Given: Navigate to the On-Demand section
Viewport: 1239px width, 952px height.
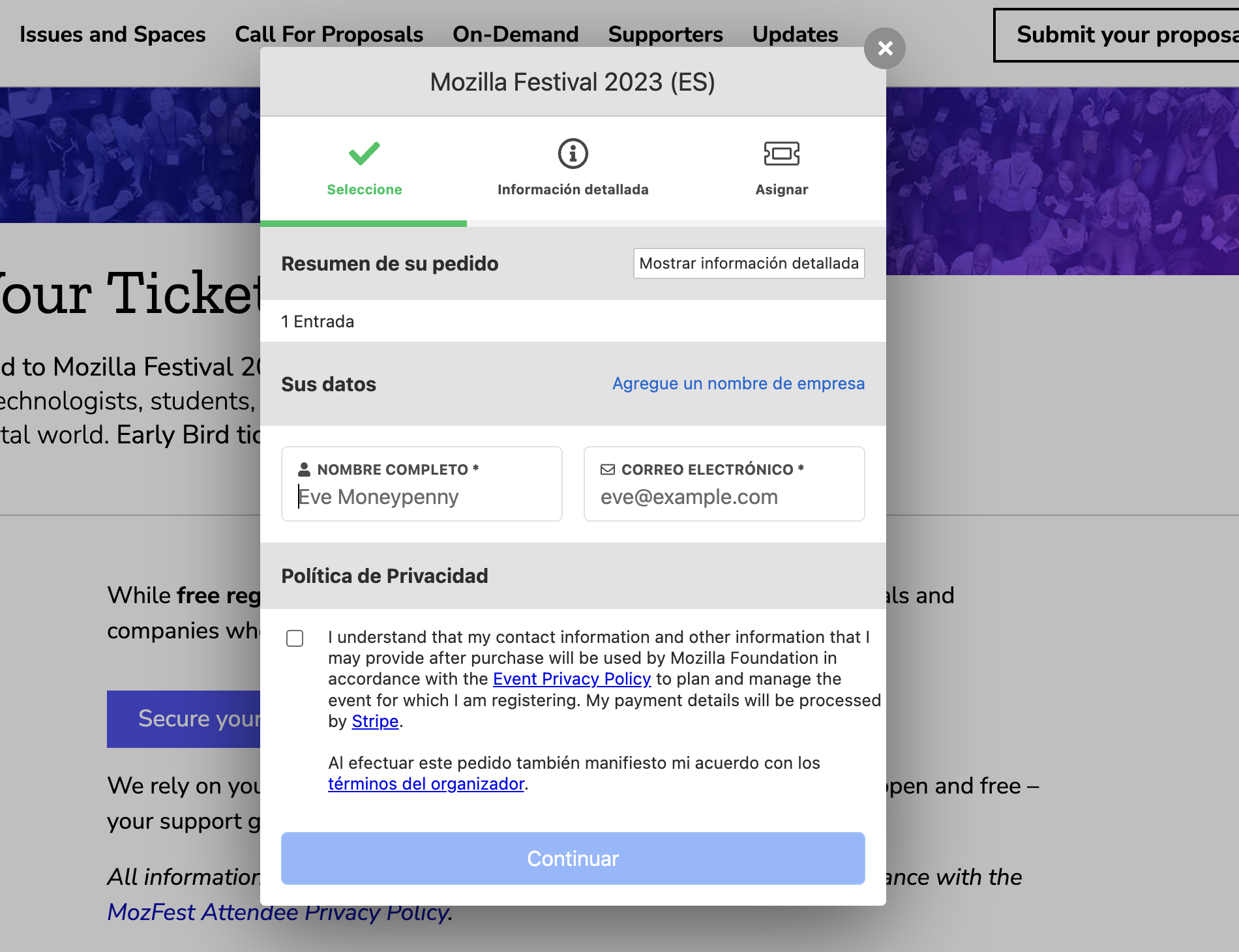Looking at the screenshot, I should click(x=515, y=35).
